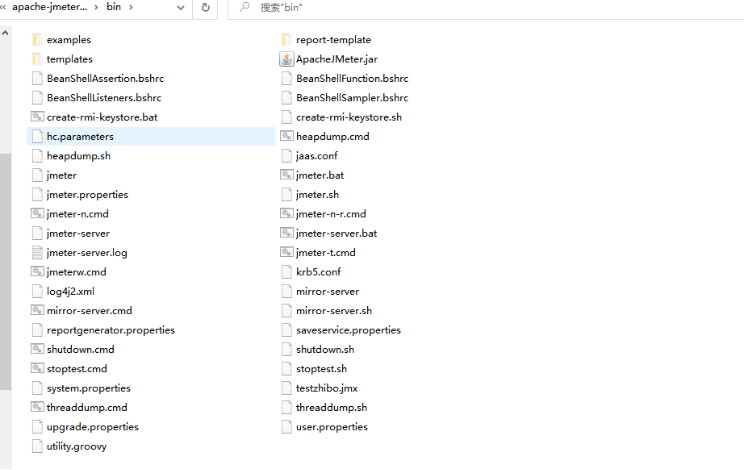Screen dimensions: 747x470
Task: Click the jmeter.bat batch file icon
Action: pos(286,175)
